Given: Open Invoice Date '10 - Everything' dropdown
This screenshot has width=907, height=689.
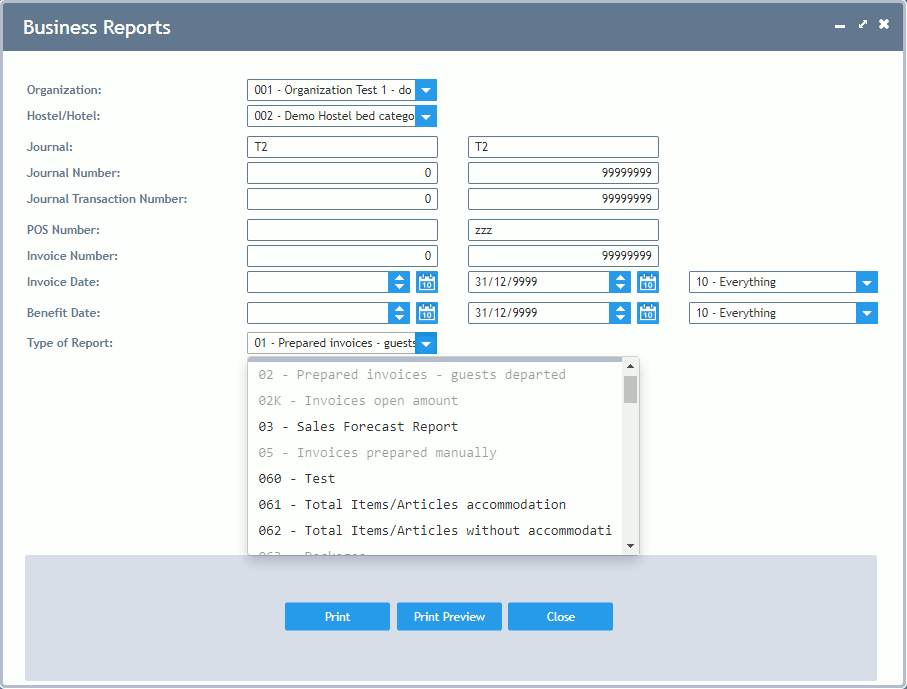Looking at the screenshot, I should 867,282.
